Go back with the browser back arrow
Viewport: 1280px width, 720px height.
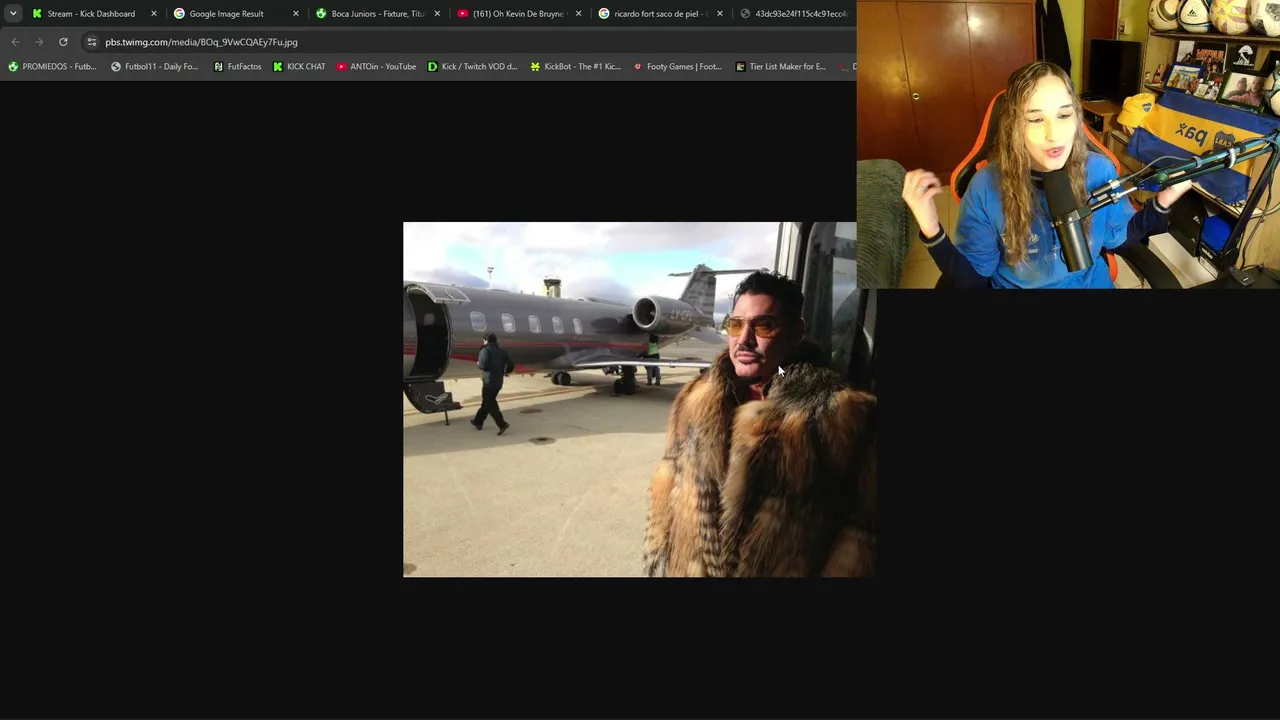pyautogui.click(x=15, y=42)
